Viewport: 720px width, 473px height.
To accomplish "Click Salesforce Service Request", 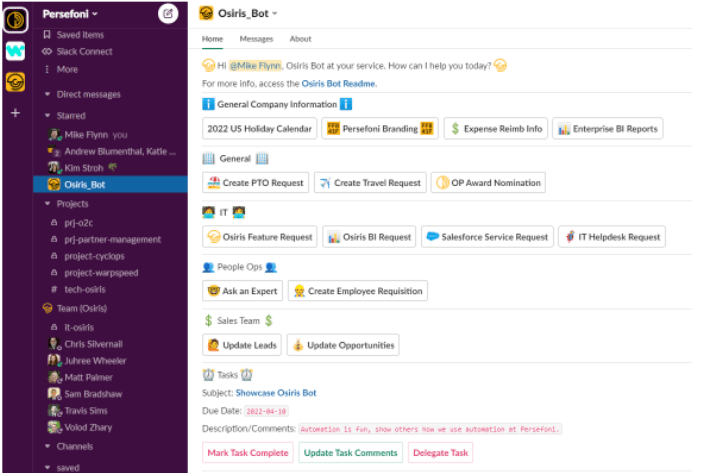I will point(487,237).
